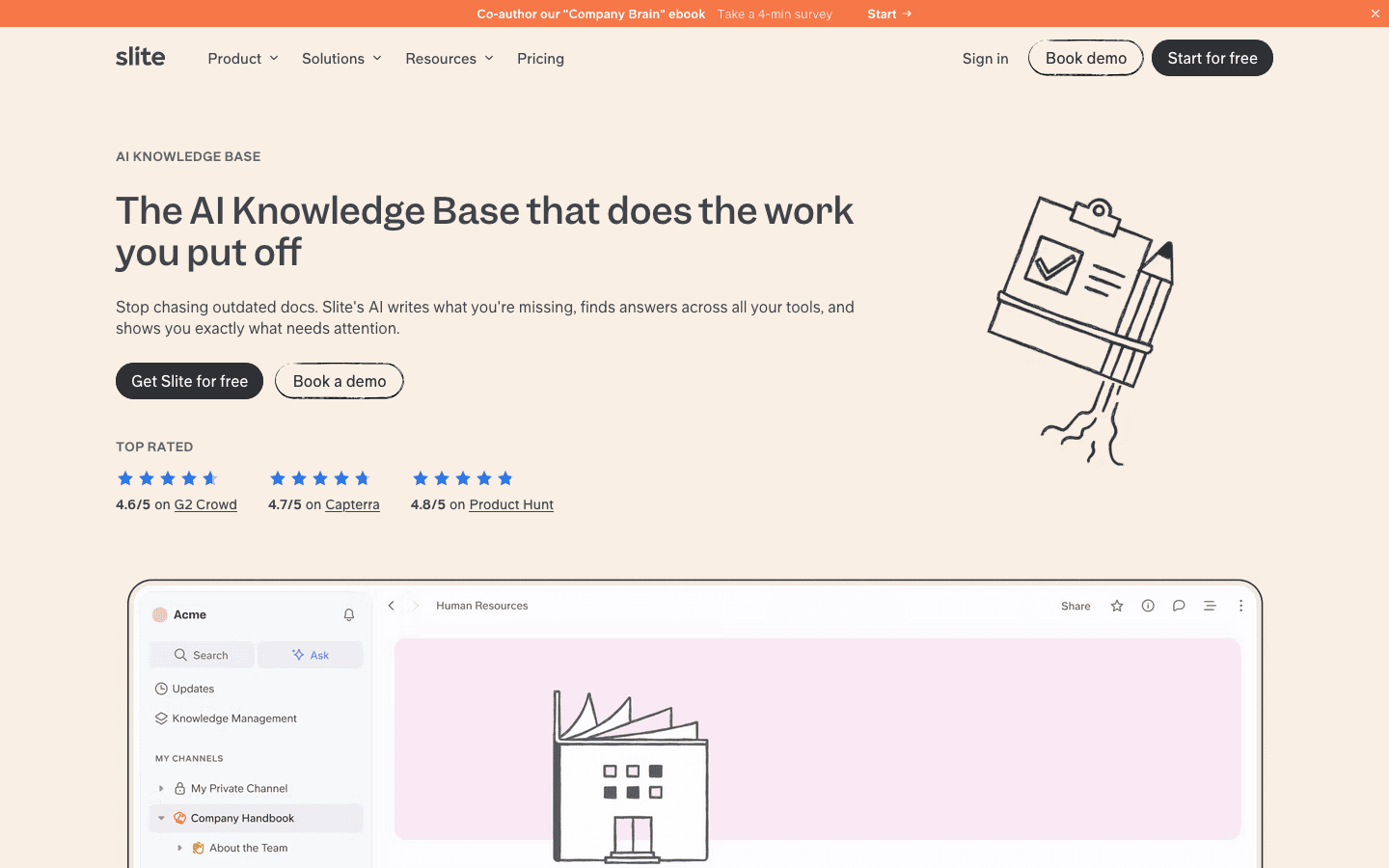Close the orange announcement banner
1389x868 pixels.
point(1375,14)
